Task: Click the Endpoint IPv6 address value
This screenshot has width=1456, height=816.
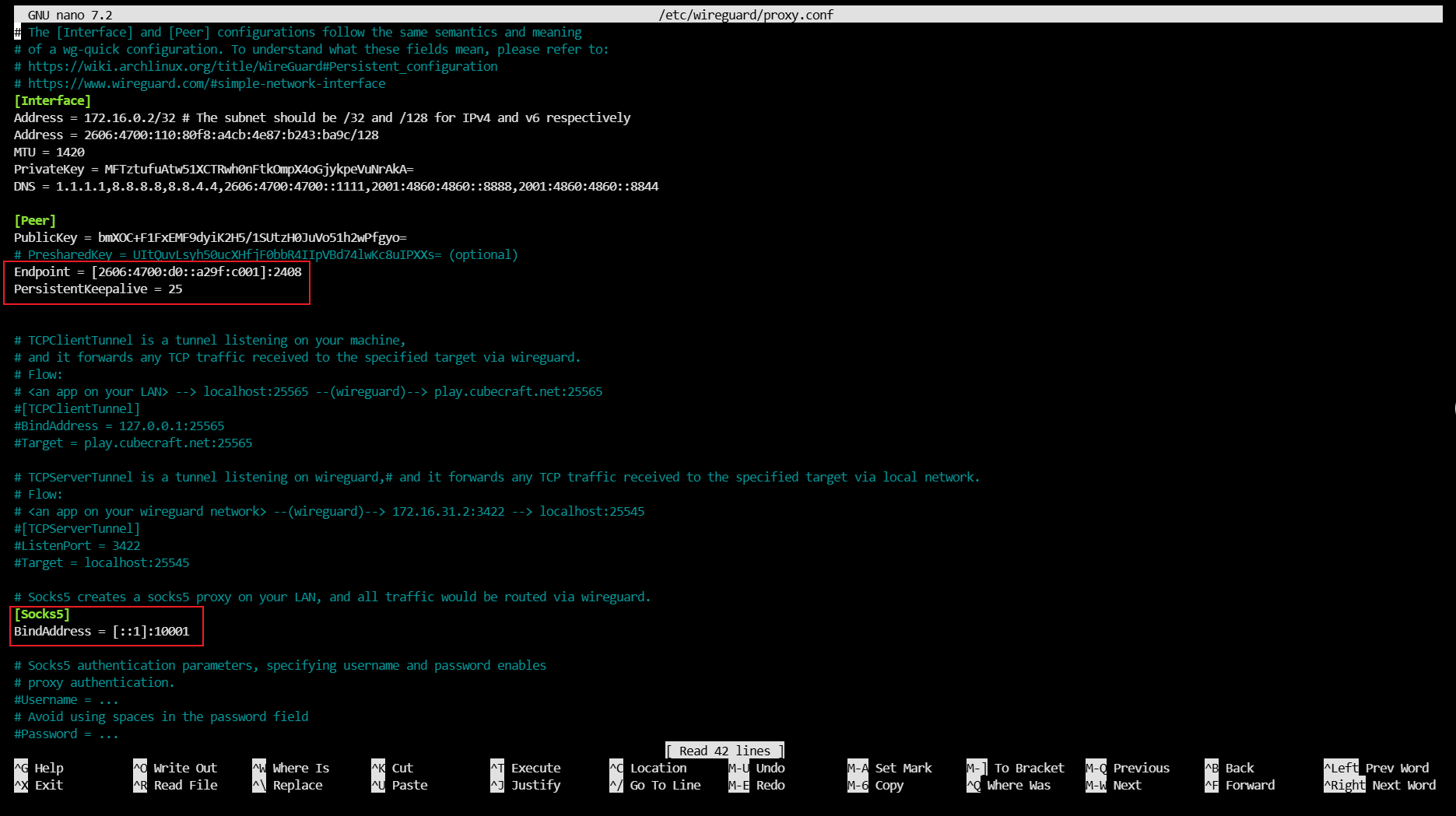Action: coord(196,271)
